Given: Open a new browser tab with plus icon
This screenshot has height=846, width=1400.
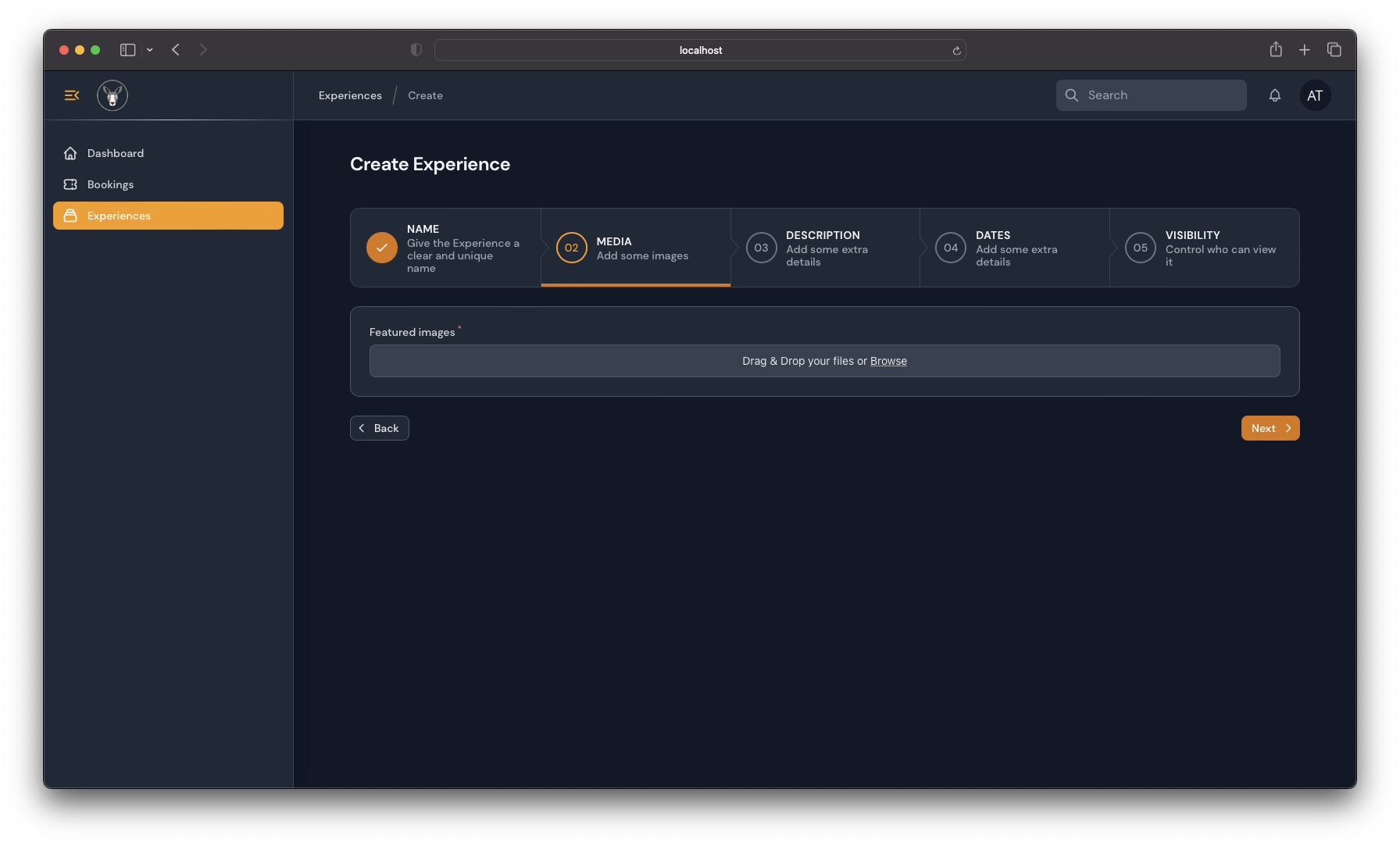Looking at the screenshot, I should tap(1305, 50).
